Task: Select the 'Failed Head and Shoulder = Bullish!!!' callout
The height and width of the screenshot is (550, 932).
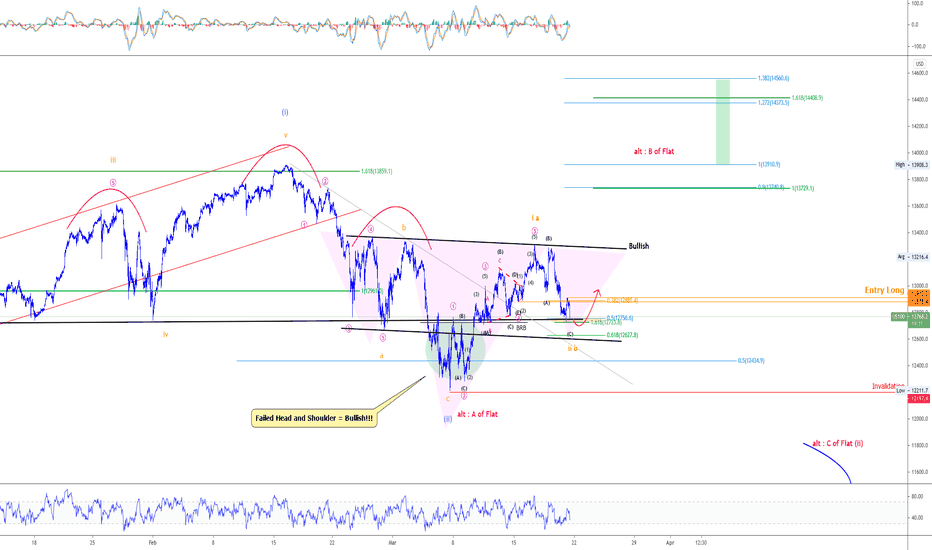Action: [x=314, y=418]
